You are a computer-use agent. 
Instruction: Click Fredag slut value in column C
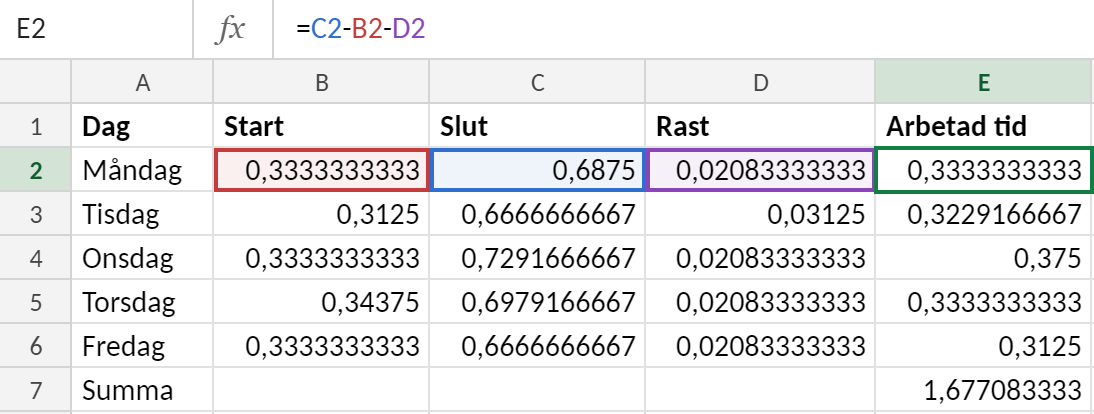[x=537, y=346]
